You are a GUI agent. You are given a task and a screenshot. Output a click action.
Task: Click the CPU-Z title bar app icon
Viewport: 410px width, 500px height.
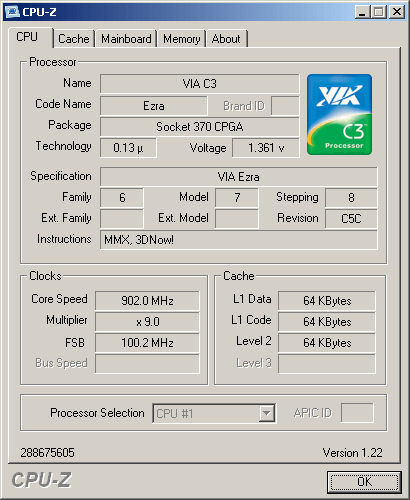12,12
